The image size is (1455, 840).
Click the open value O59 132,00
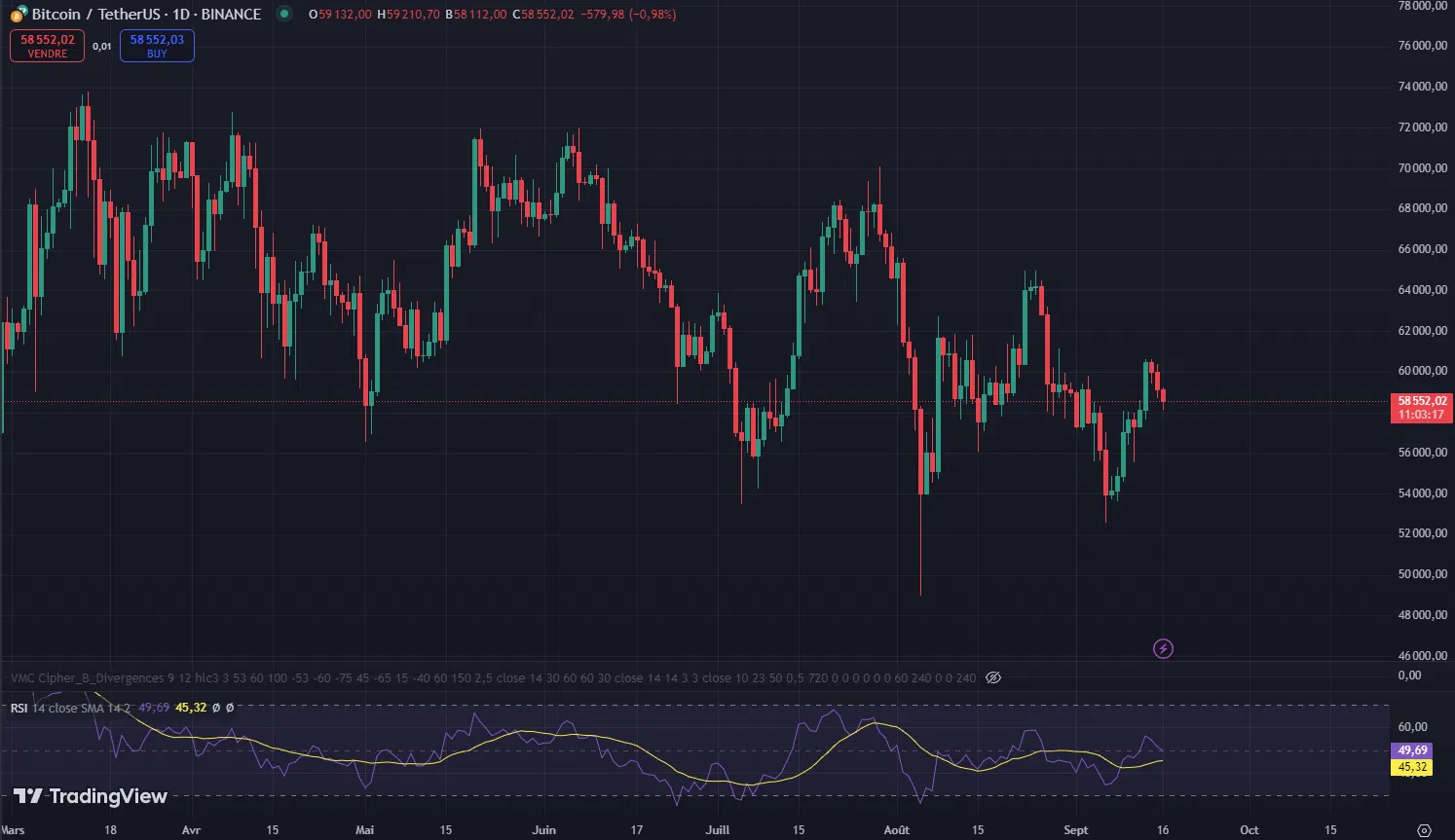pos(340,15)
